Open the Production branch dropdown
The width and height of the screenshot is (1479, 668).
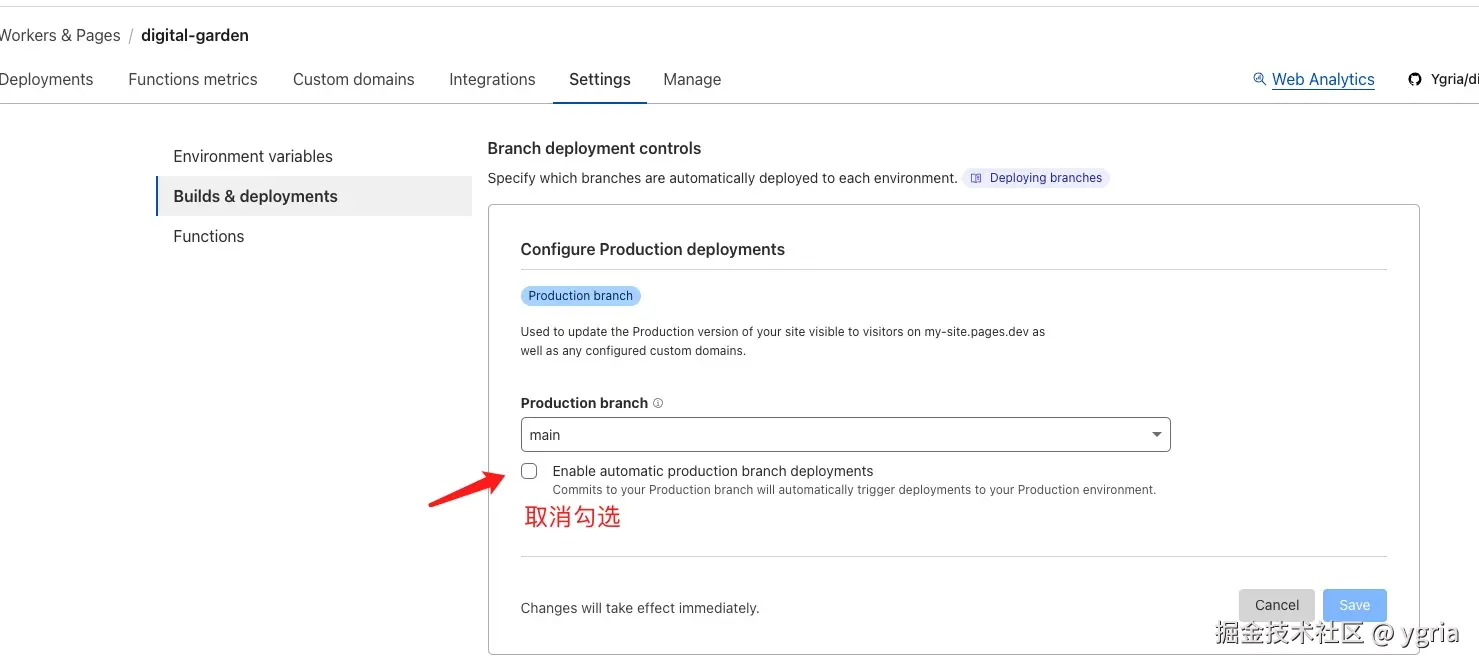[x=845, y=435]
